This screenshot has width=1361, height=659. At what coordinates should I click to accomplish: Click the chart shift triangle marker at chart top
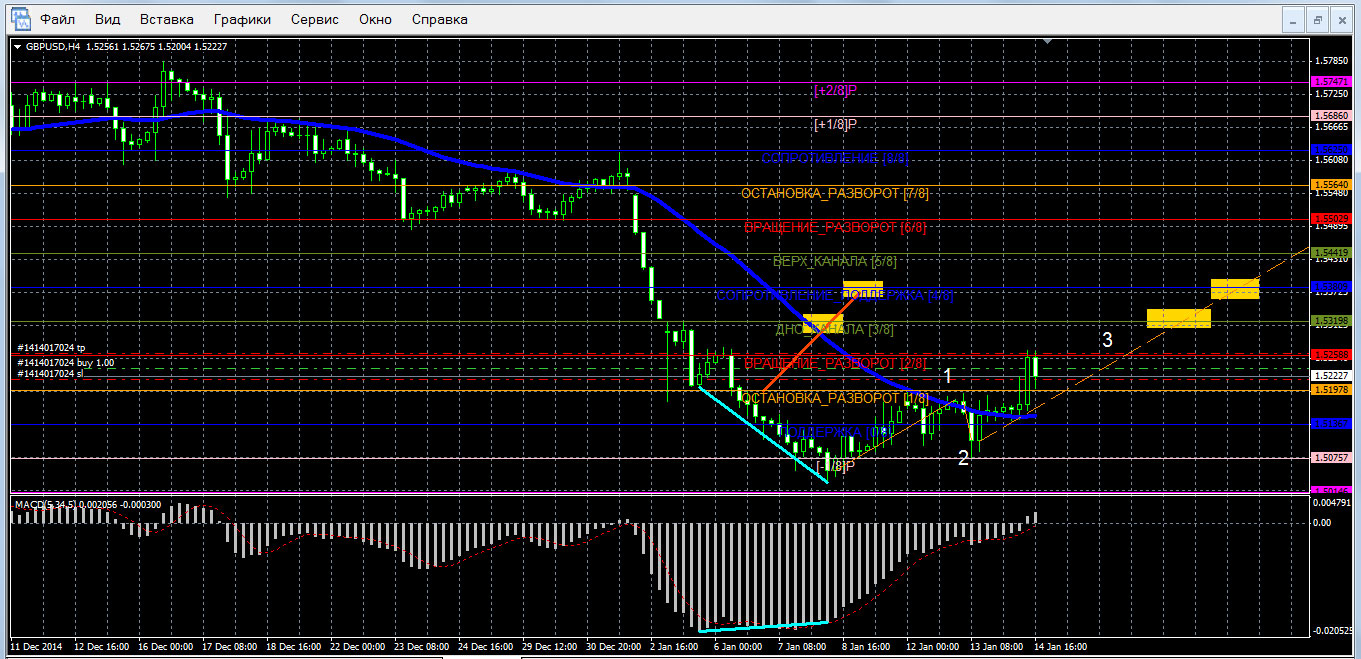[x=1047, y=42]
